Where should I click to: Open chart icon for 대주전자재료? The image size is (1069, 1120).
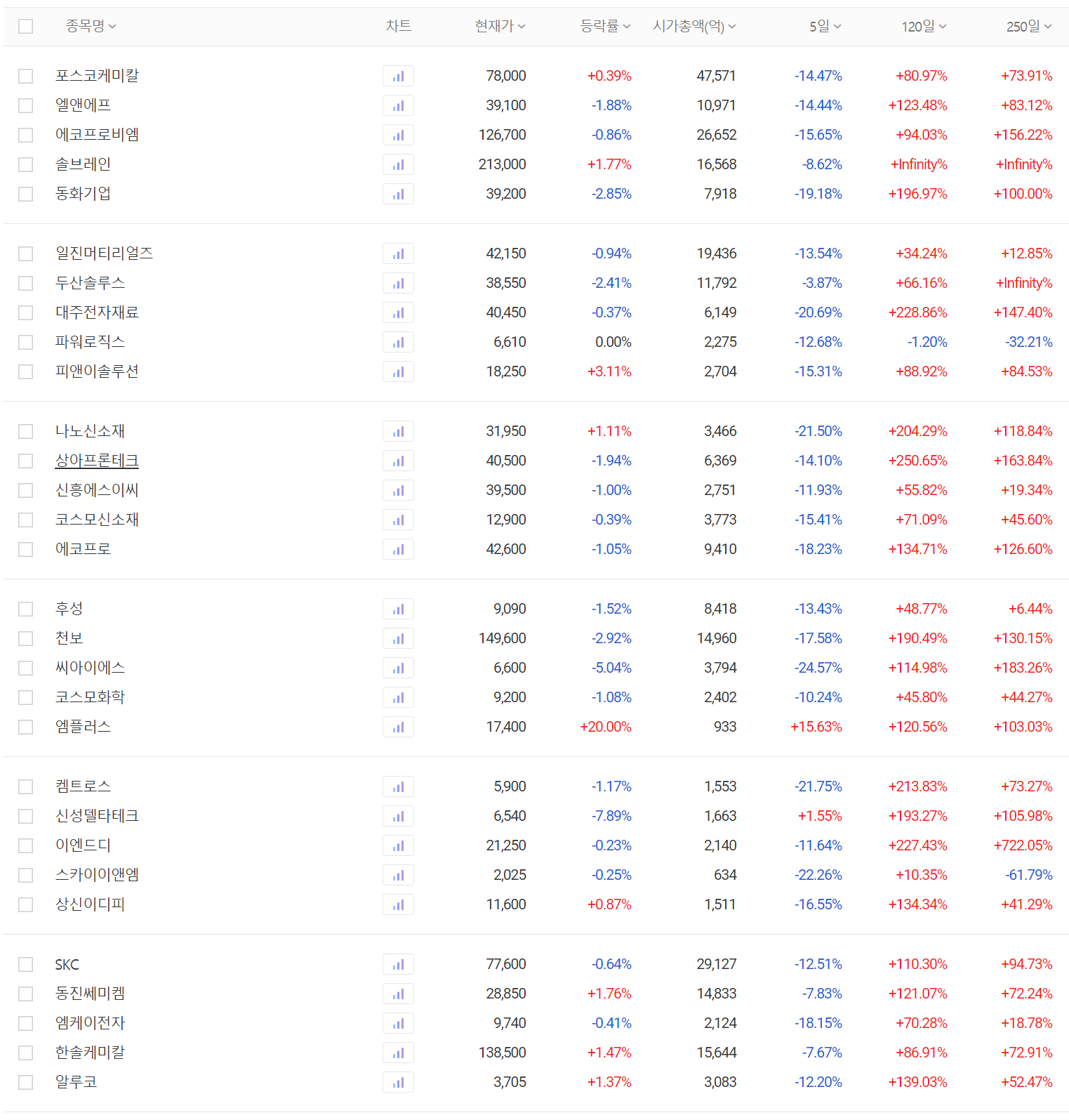[398, 312]
